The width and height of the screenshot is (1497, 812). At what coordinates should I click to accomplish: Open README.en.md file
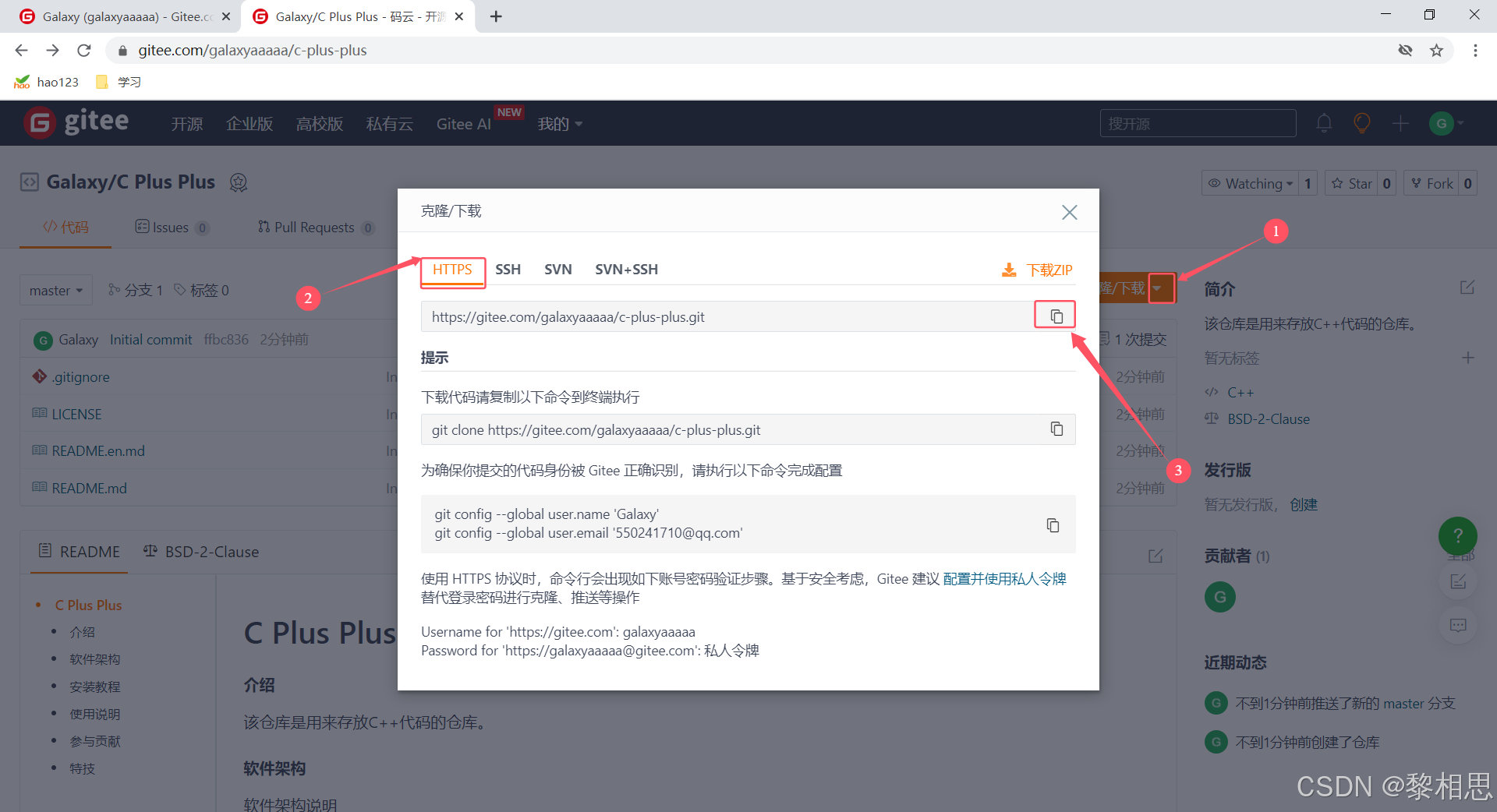[x=98, y=451]
